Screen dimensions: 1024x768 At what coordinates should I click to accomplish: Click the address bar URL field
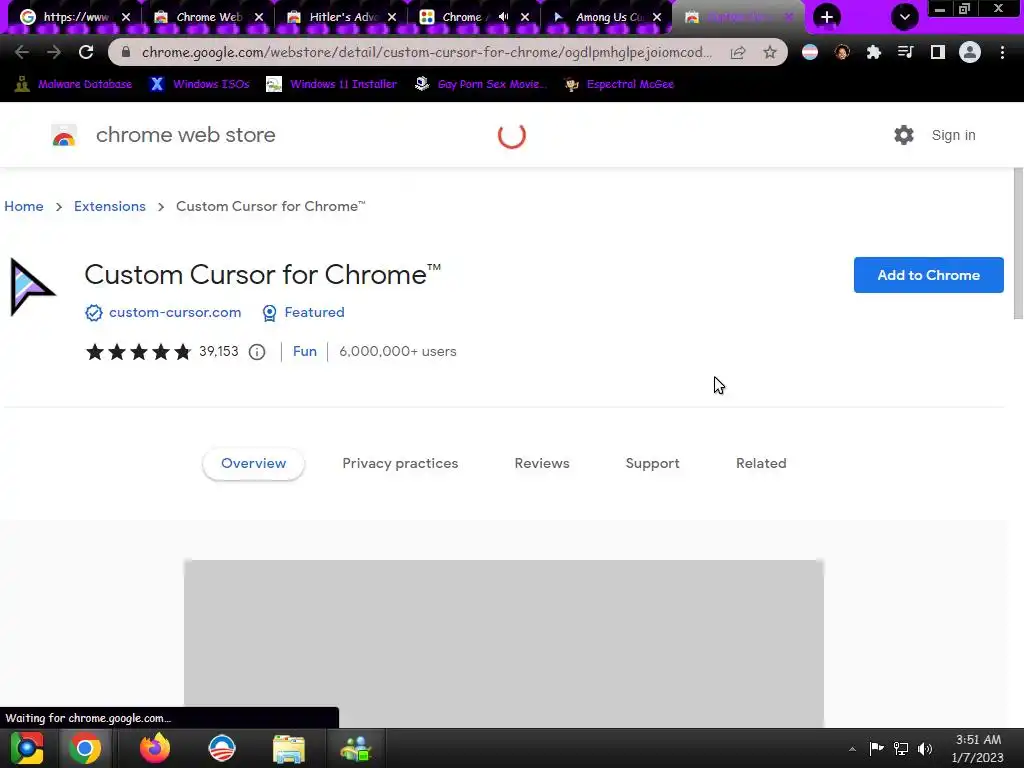pos(426,52)
